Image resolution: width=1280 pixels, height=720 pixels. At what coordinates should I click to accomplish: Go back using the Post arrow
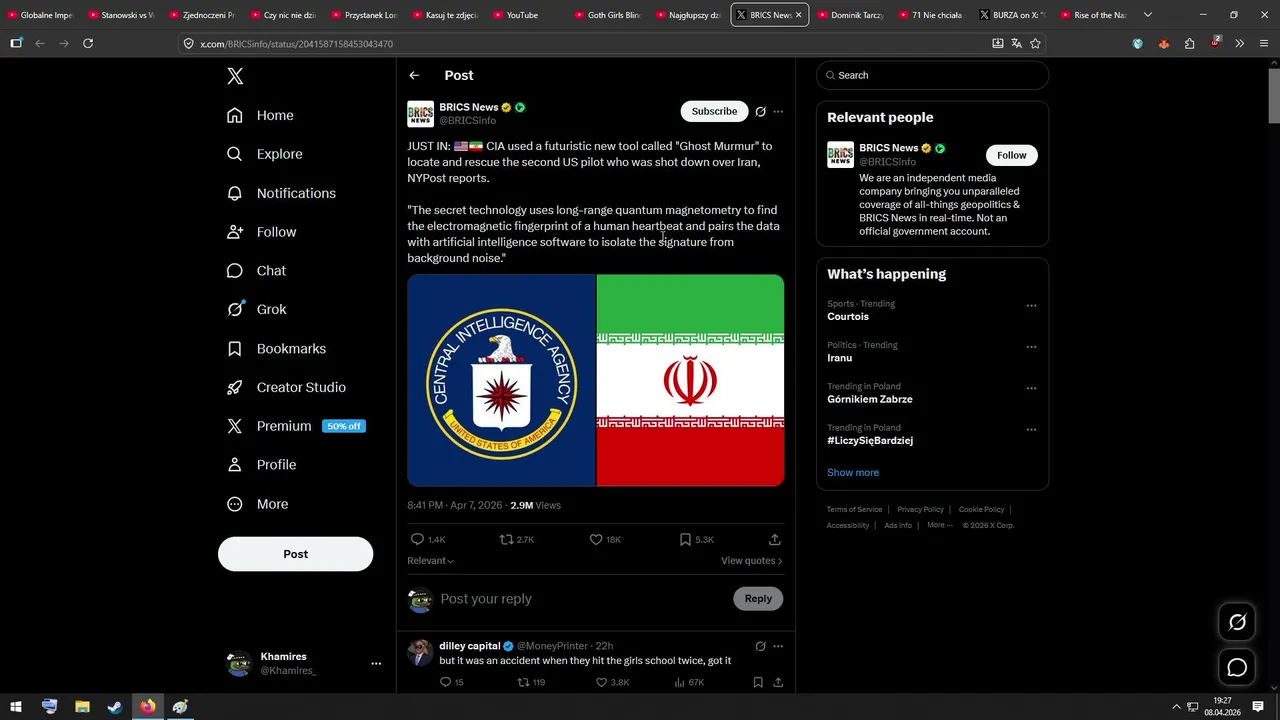[414, 75]
